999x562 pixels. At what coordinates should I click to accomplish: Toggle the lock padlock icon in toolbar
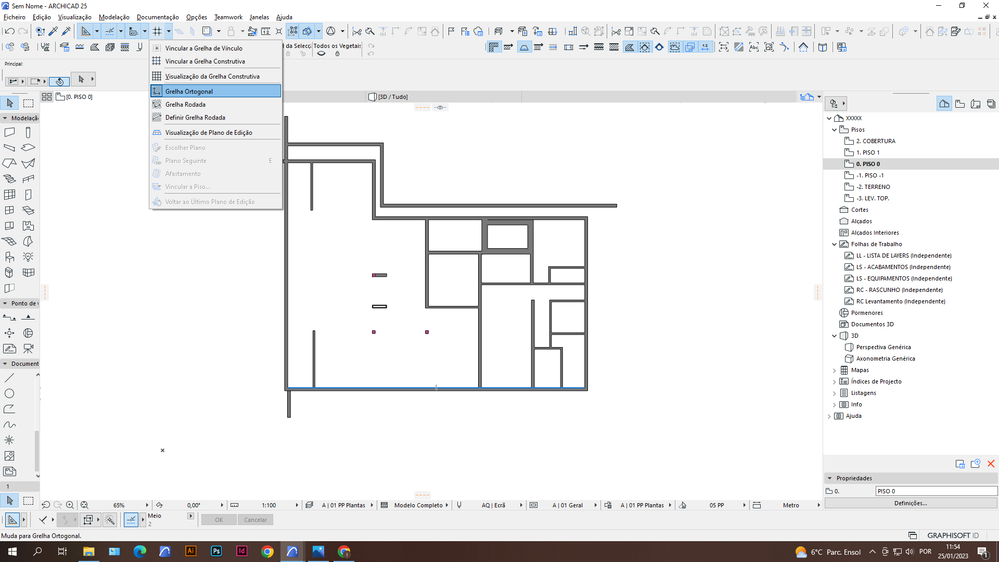coord(231,31)
